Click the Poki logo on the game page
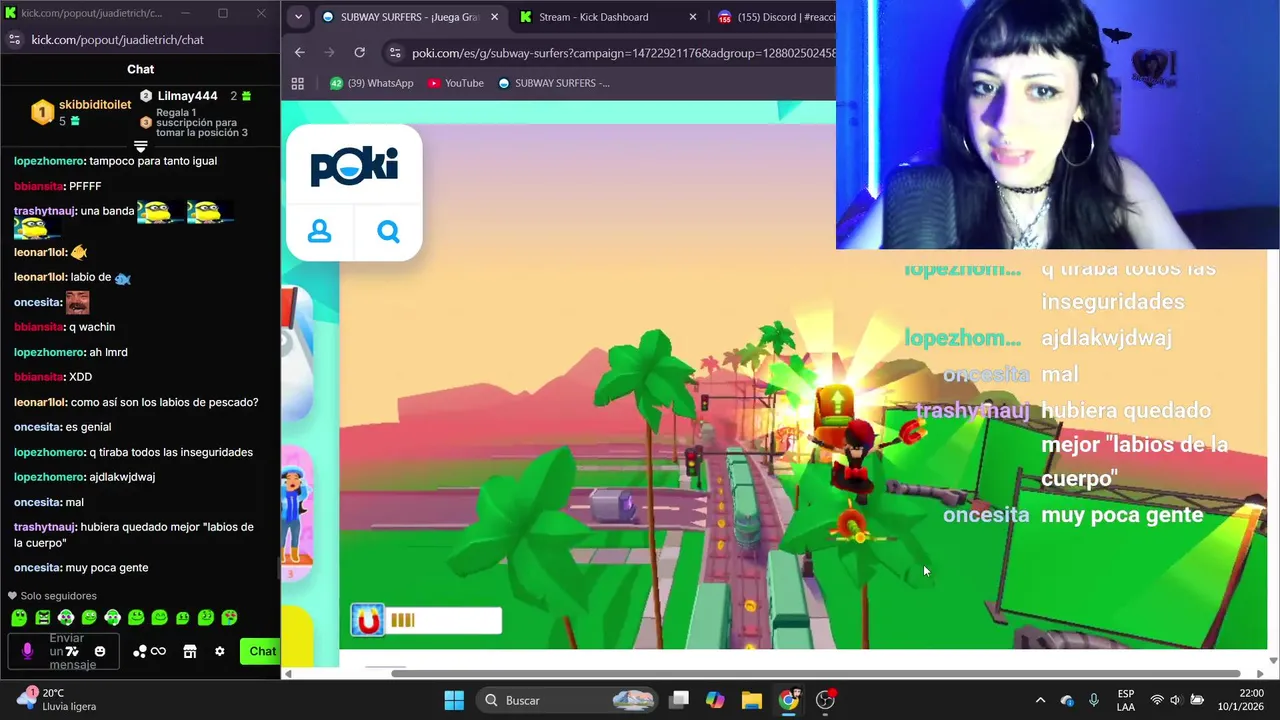Screen dimensions: 1280x720 [354, 166]
